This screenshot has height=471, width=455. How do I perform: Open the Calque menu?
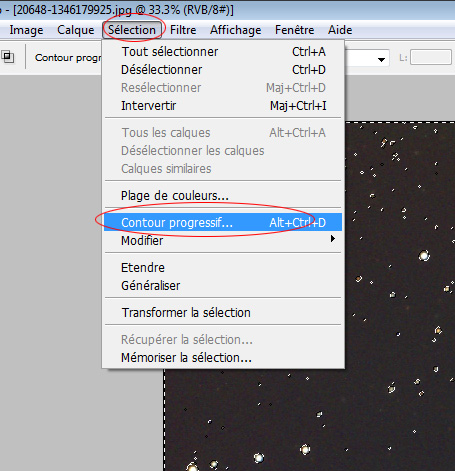point(75,30)
